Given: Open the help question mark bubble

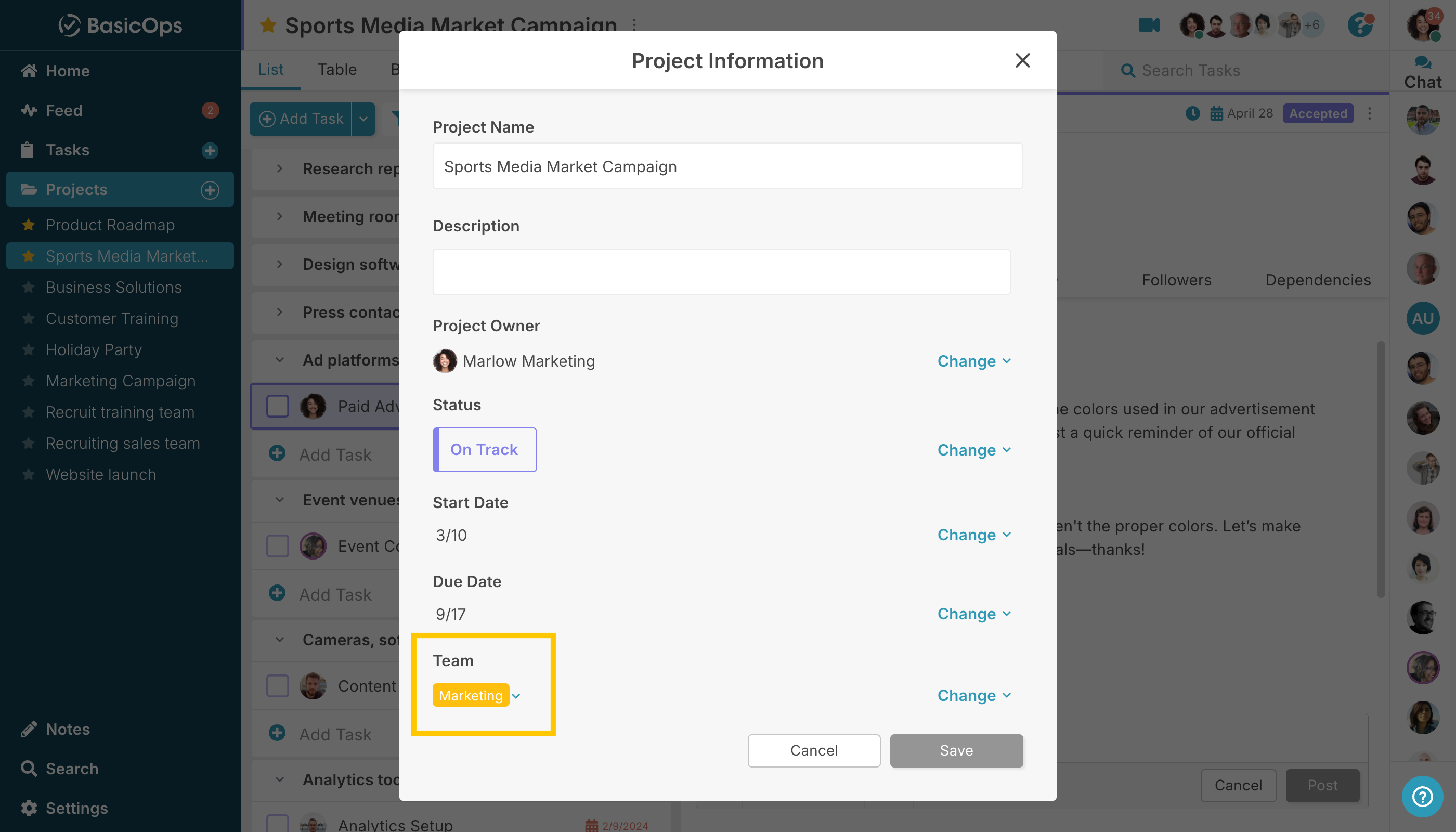Looking at the screenshot, I should point(1422,796).
